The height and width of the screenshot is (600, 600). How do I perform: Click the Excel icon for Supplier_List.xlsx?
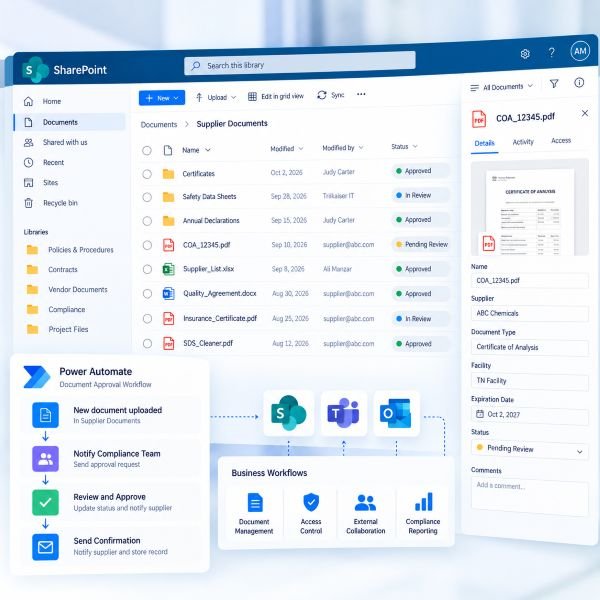click(169, 269)
